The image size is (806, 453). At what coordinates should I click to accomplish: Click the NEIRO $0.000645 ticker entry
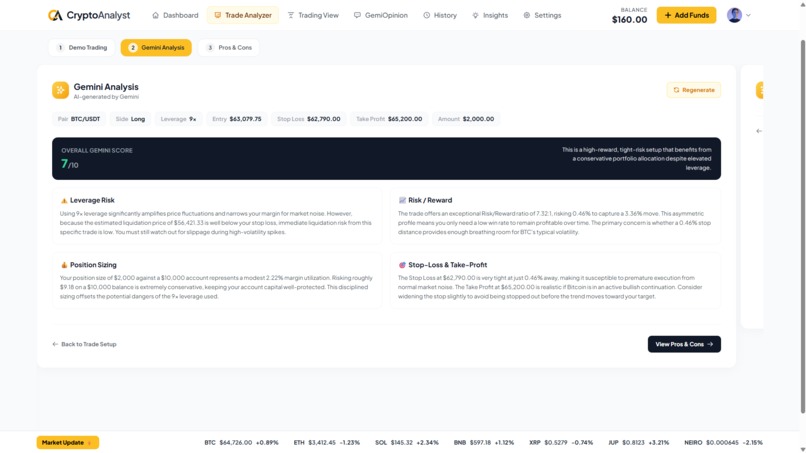pos(723,442)
